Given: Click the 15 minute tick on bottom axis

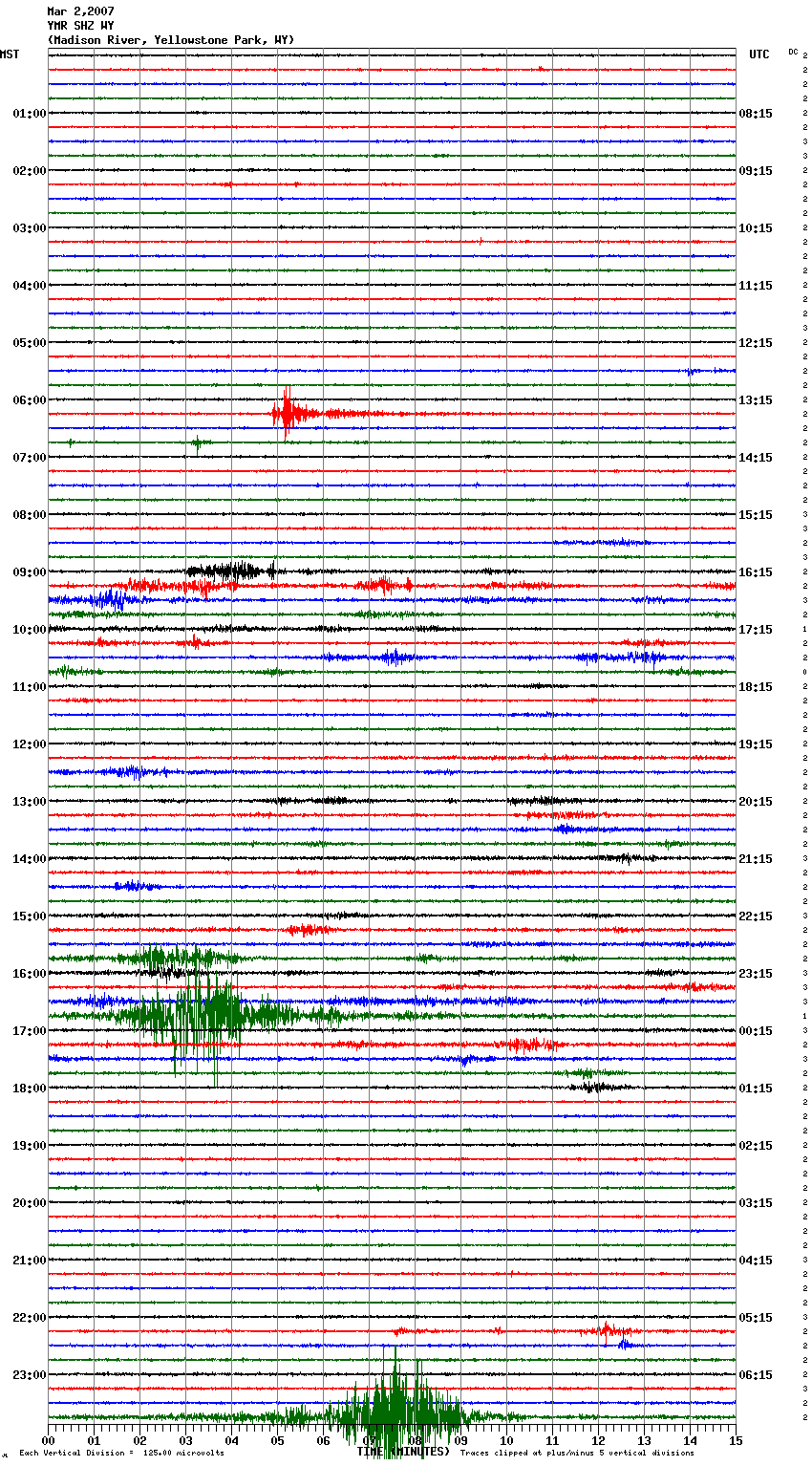Looking at the screenshot, I should coord(736,1440).
